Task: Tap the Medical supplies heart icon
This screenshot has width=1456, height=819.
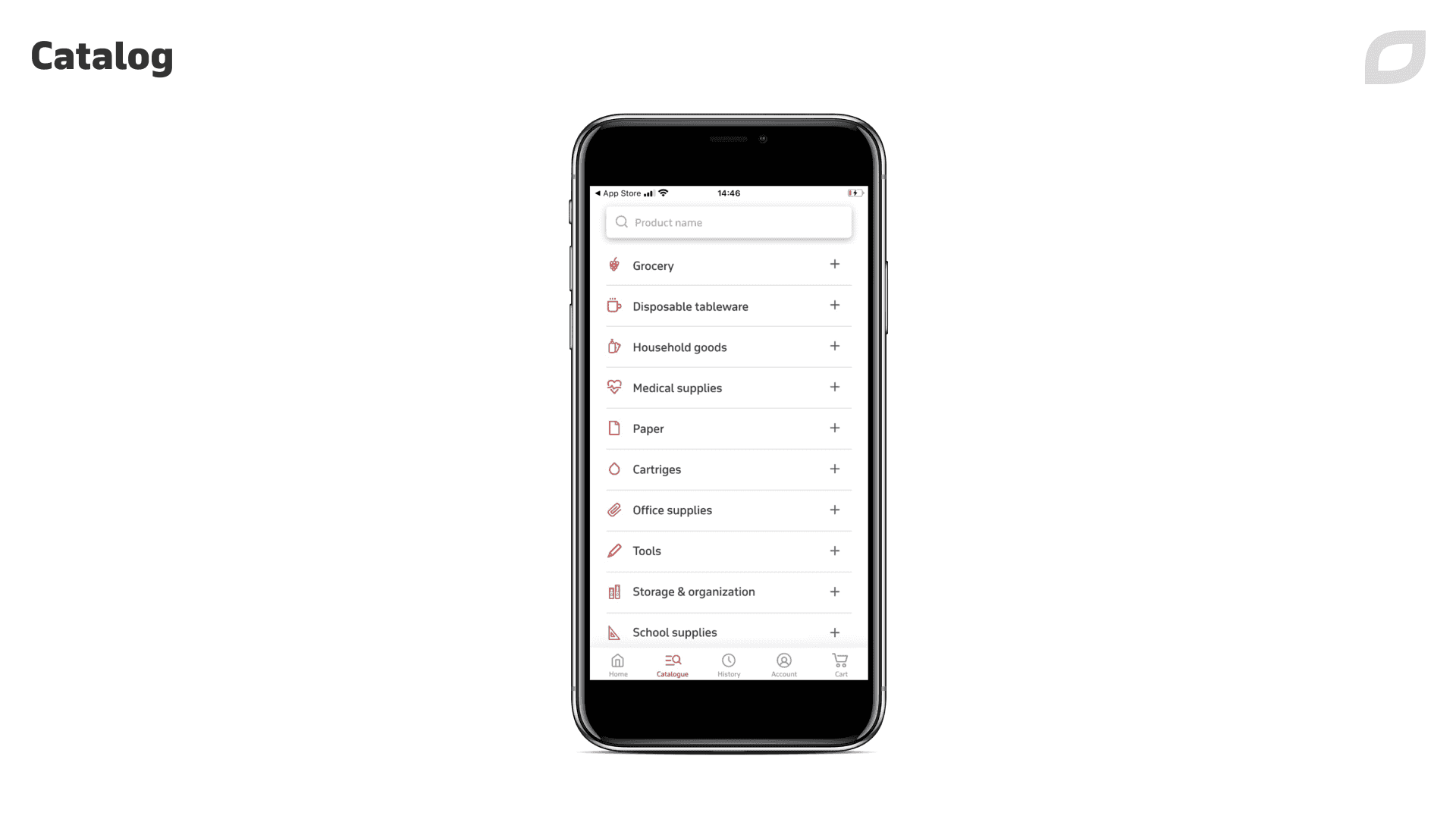Action: pos(613,387)
